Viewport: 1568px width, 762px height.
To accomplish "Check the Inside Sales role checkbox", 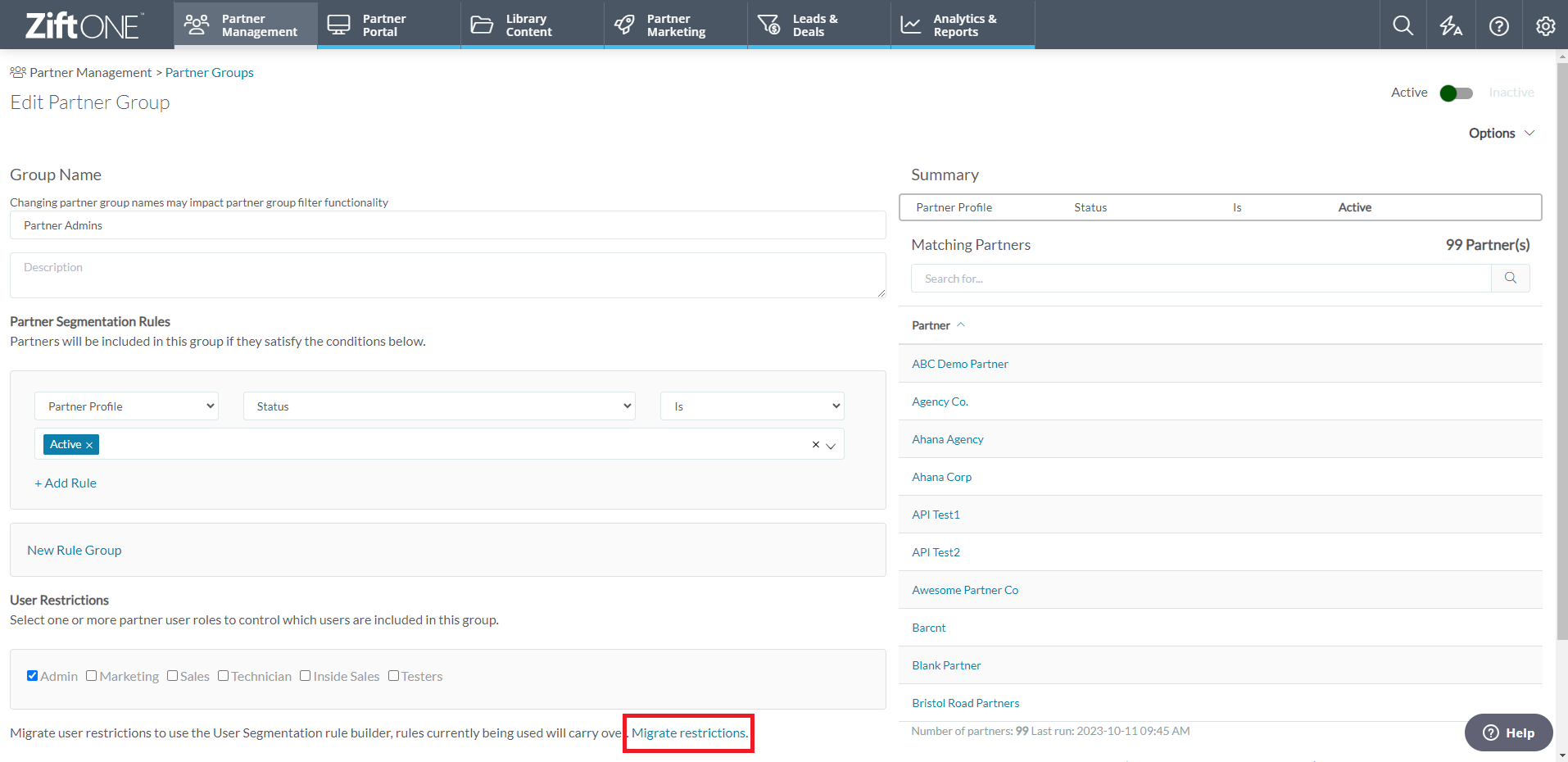I will coord(305,676).
